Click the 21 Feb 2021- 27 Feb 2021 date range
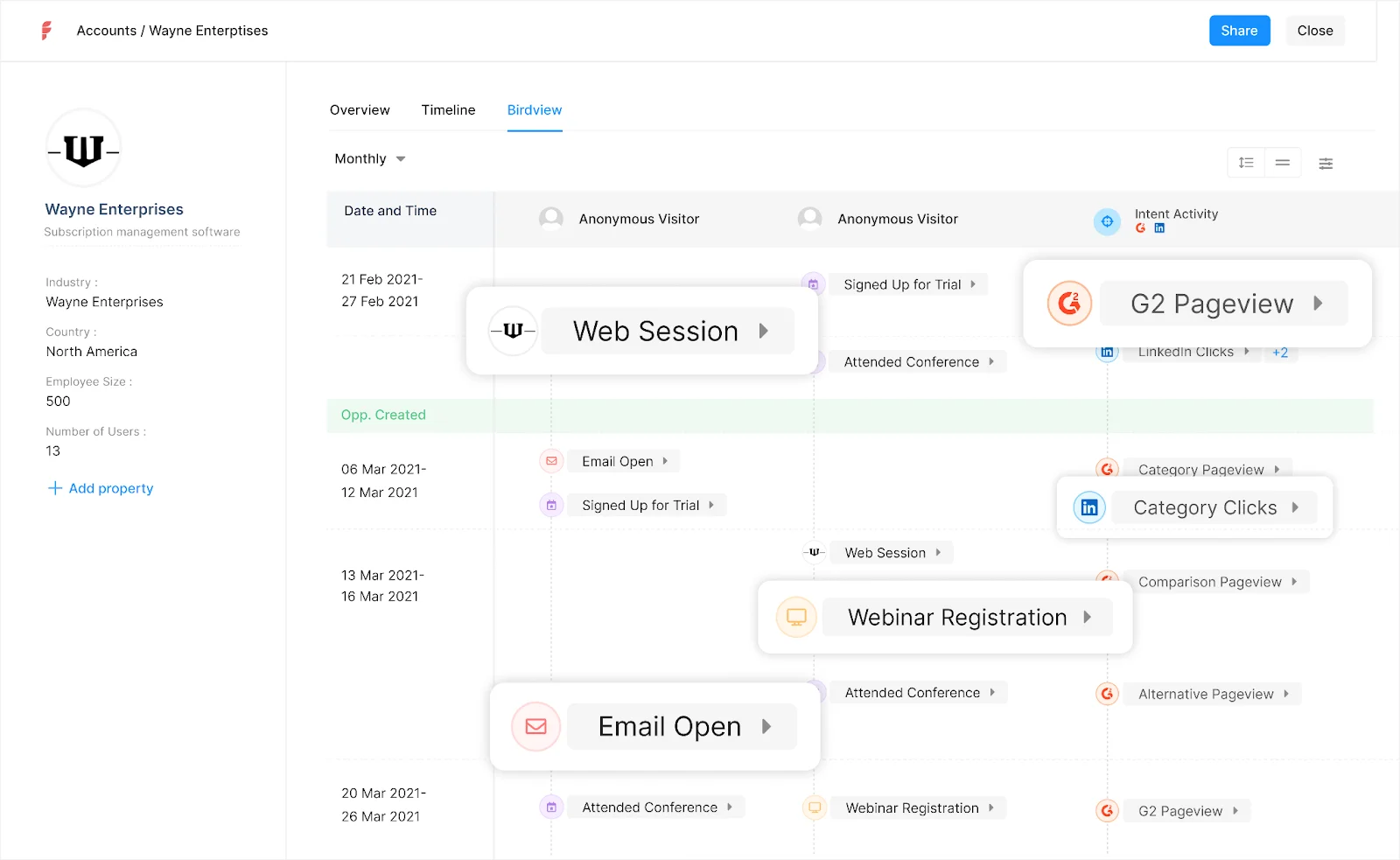This screenshot has width=1400, height=860. click(x=381, y=290)
